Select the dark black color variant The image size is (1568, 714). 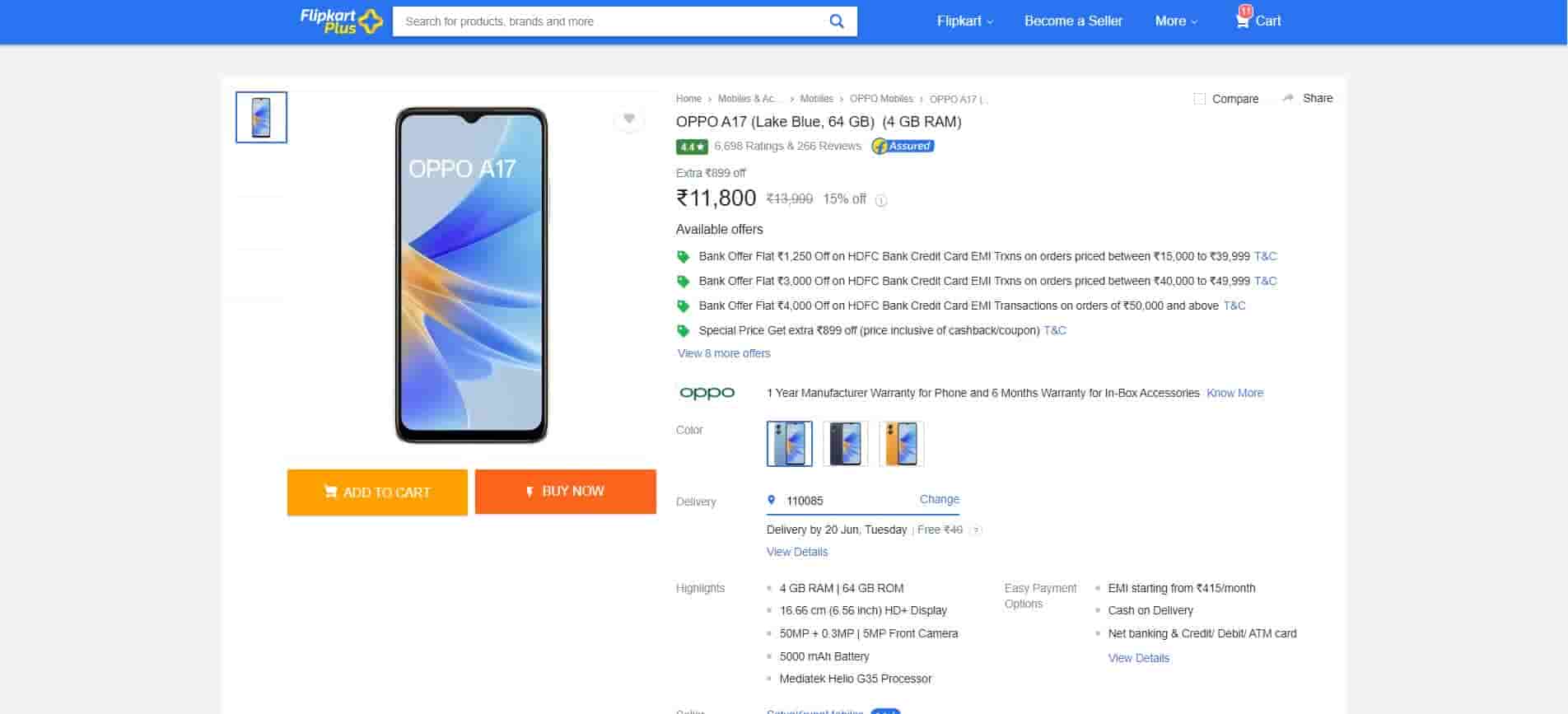click(845, 444)
